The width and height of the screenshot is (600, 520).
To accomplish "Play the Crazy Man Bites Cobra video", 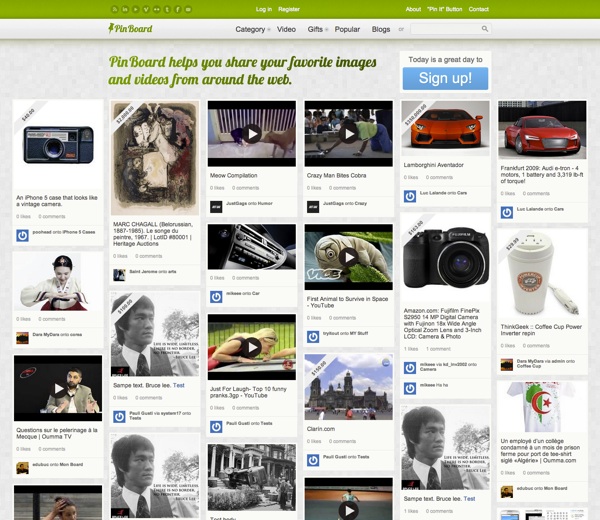I will (x=349, y=134).
